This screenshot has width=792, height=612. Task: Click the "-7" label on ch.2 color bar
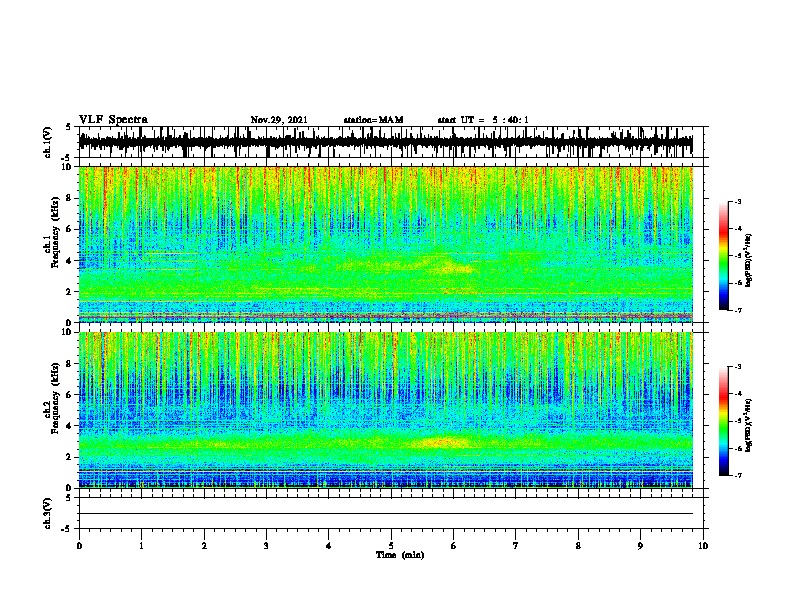click(737, 475)
